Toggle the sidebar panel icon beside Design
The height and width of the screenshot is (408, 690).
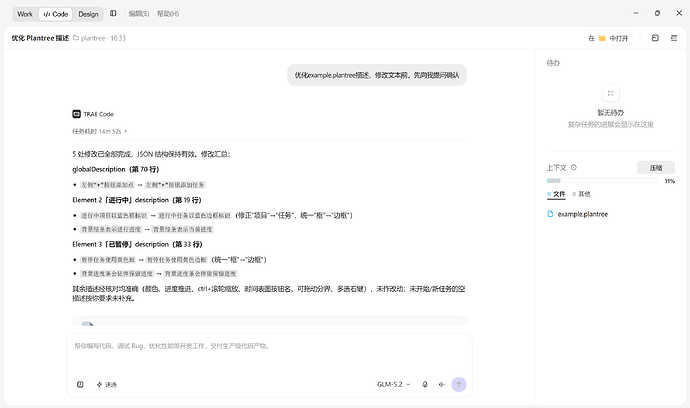[113, 14]
